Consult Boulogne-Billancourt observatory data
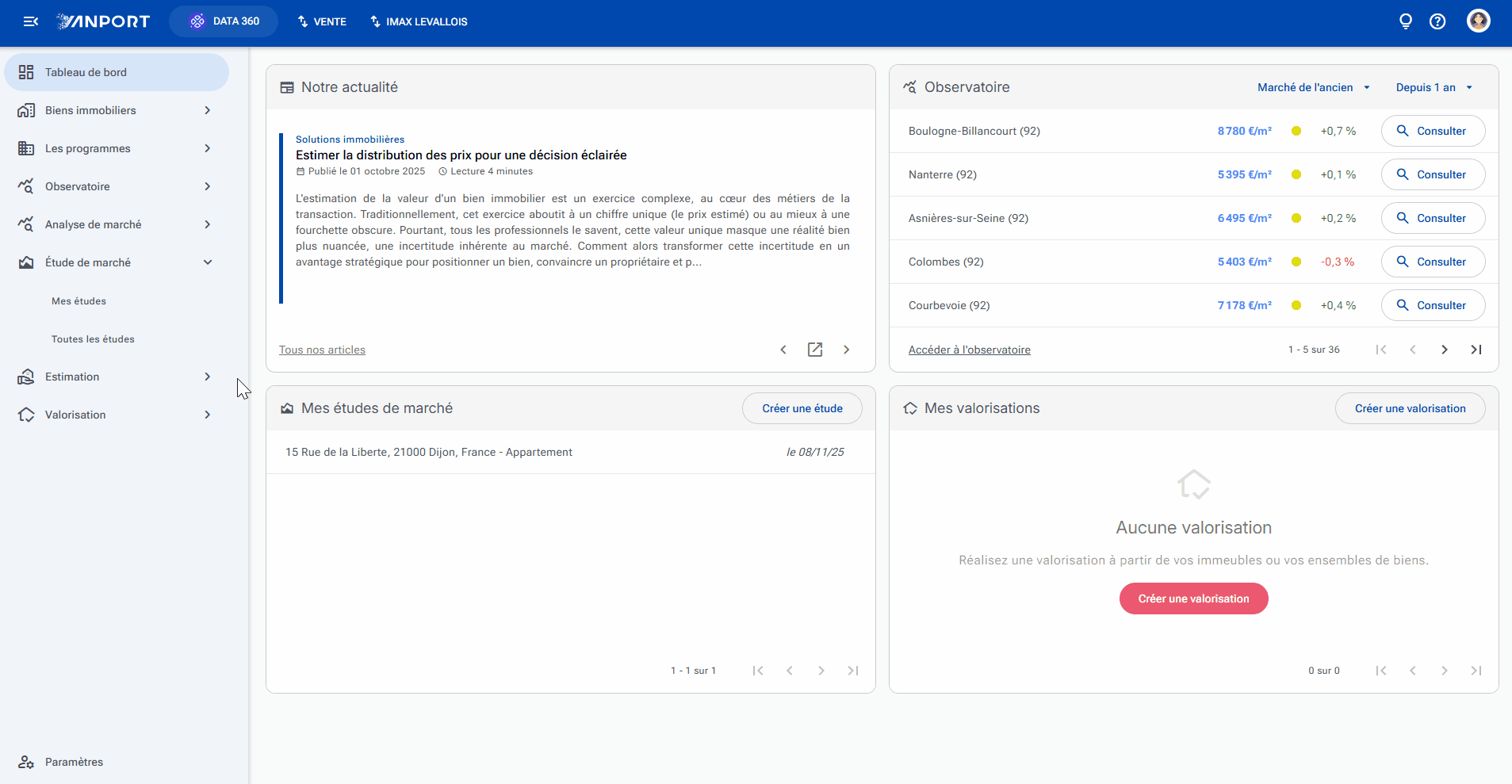 [x=1433, y=131]
